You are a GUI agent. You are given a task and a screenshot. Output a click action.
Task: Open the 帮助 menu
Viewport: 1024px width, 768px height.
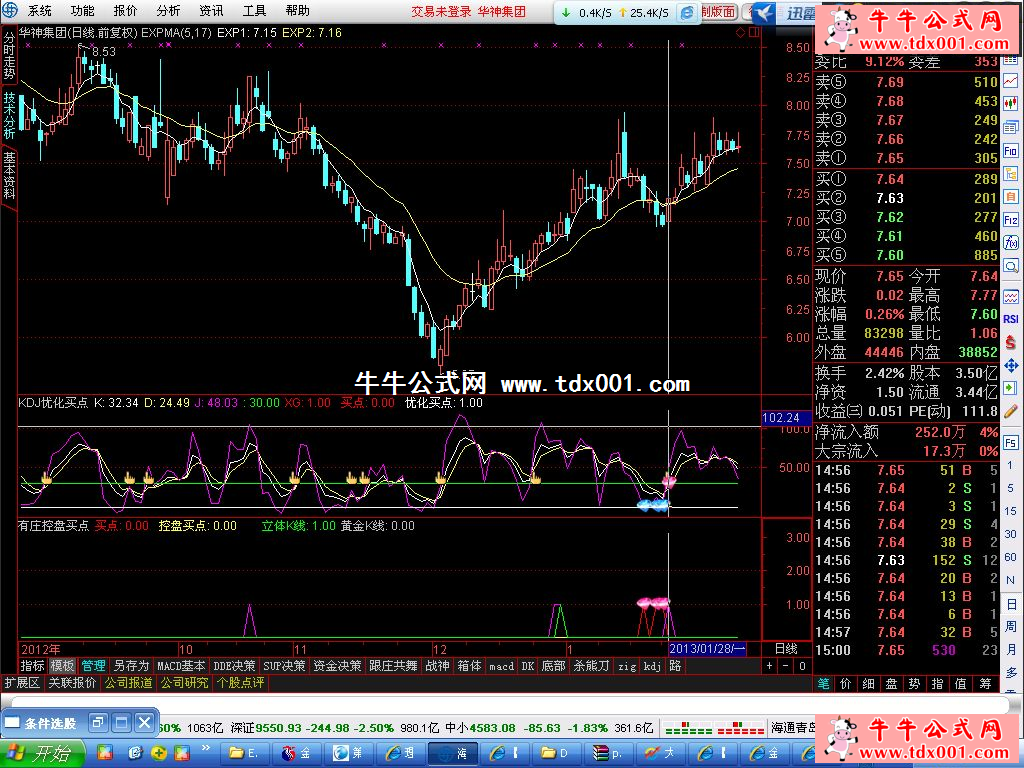point(297,11)
